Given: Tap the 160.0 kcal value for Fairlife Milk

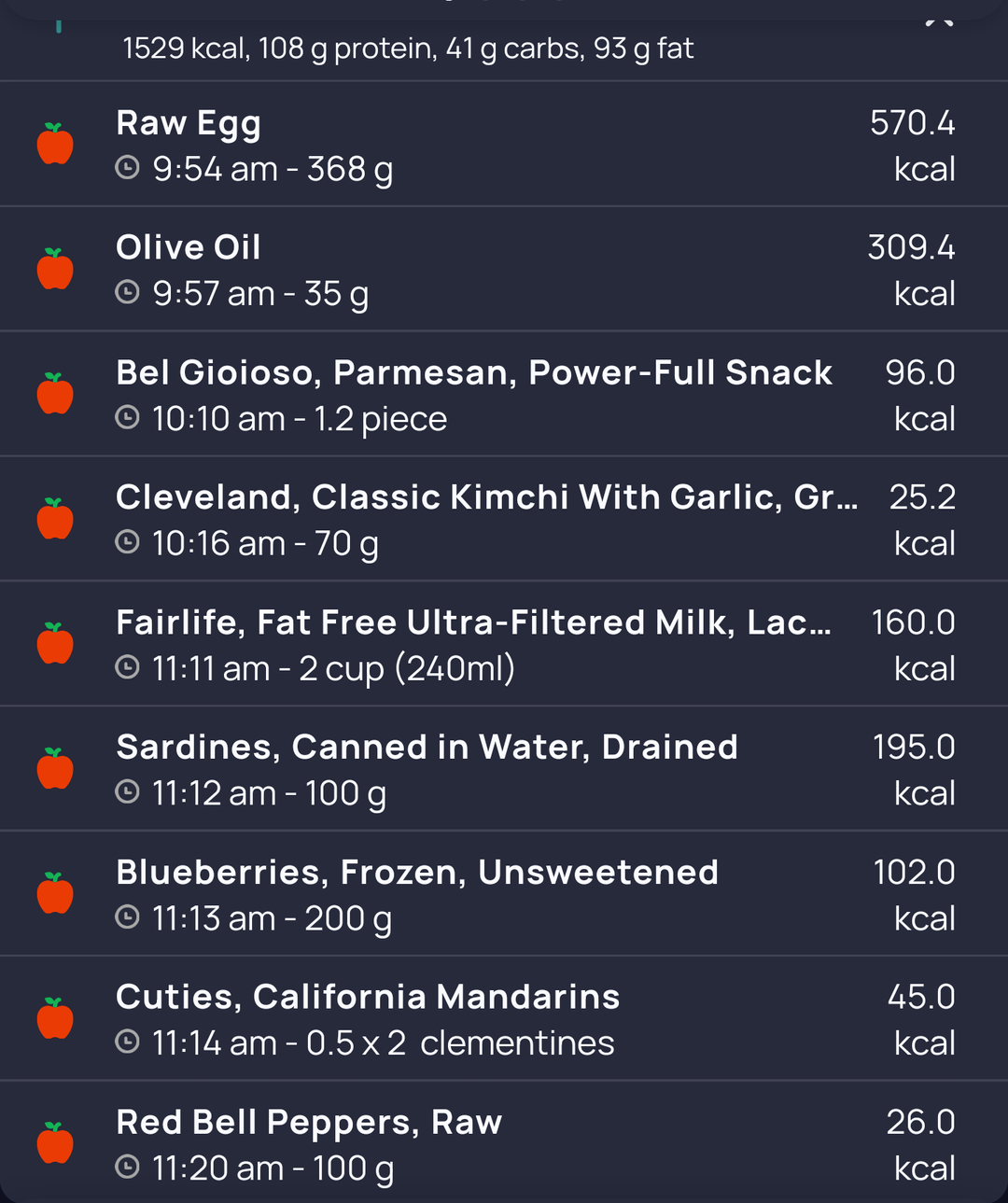Looking at the screenshot, I should click(913, 645).
